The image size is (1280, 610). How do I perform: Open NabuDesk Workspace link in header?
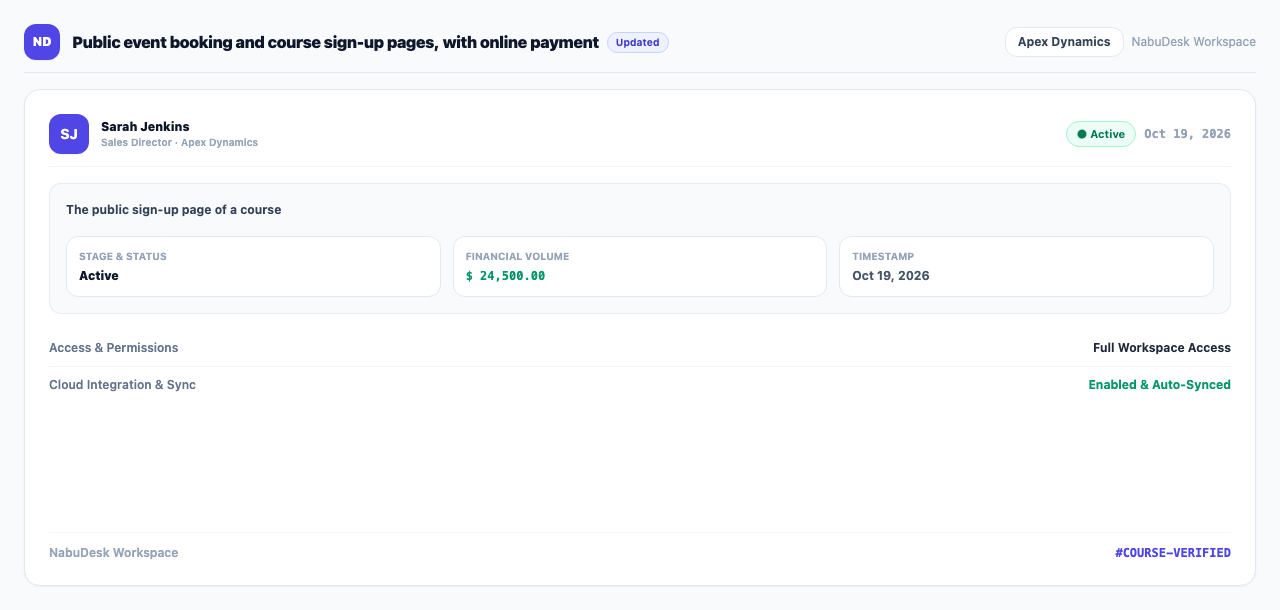pos(1194,42)
